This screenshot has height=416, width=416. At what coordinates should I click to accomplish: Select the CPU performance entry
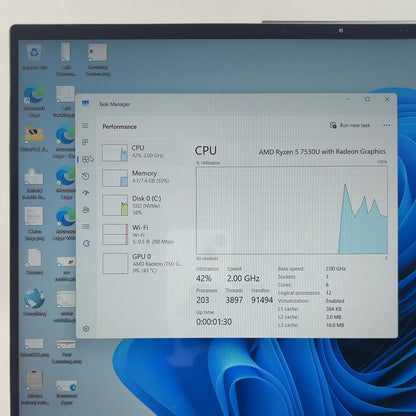(142, 152)
